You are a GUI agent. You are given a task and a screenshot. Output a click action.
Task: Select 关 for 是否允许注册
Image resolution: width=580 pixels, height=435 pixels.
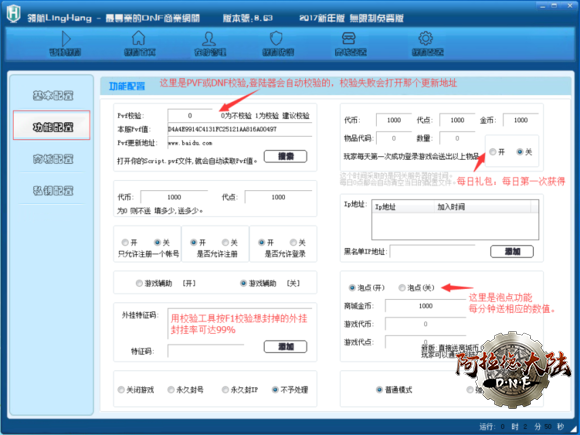[x=225, y=243]
